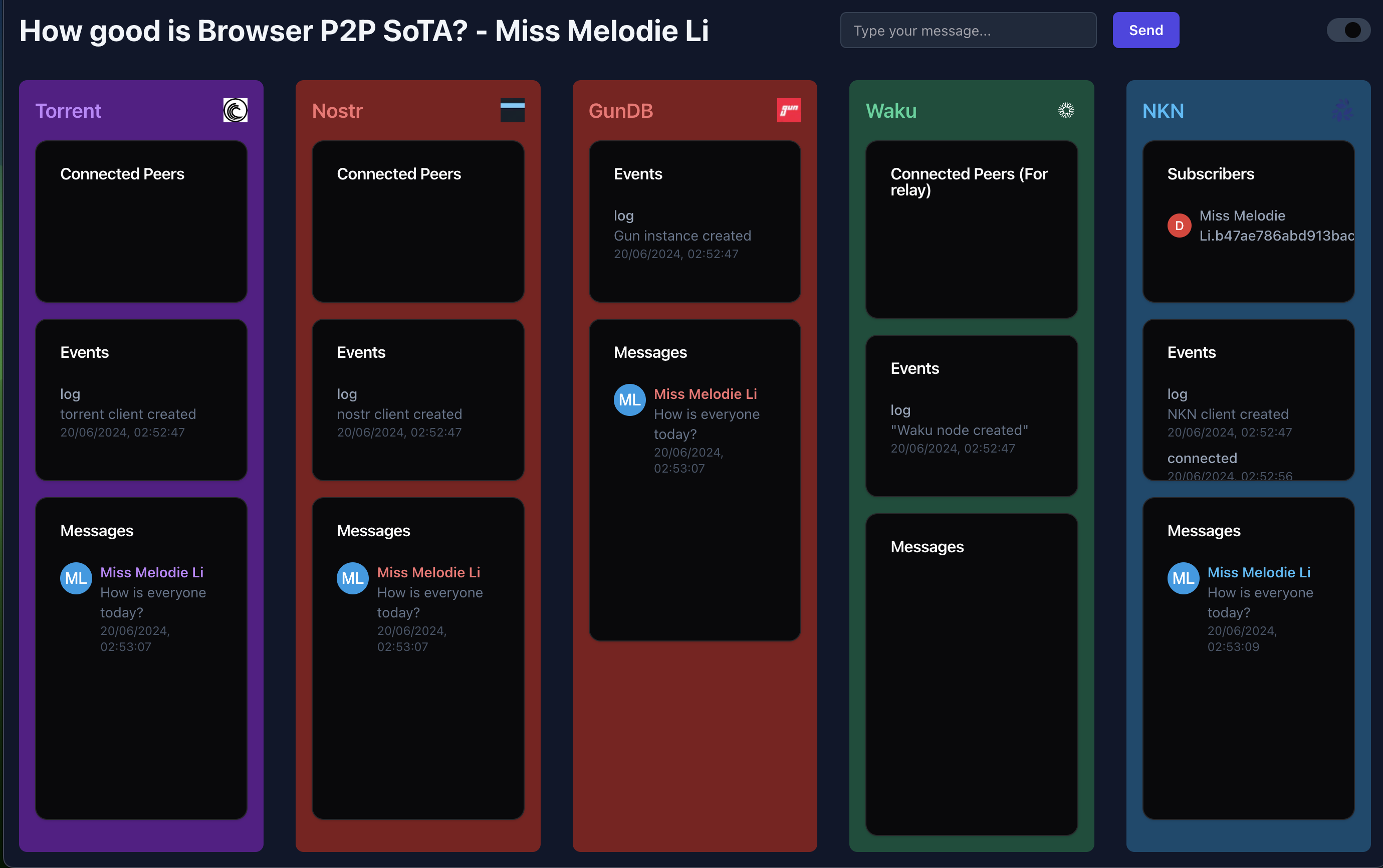1383x868 pixels.
Task: Click ML avatar in Torrent messages
Action: [x=76, y=578]
